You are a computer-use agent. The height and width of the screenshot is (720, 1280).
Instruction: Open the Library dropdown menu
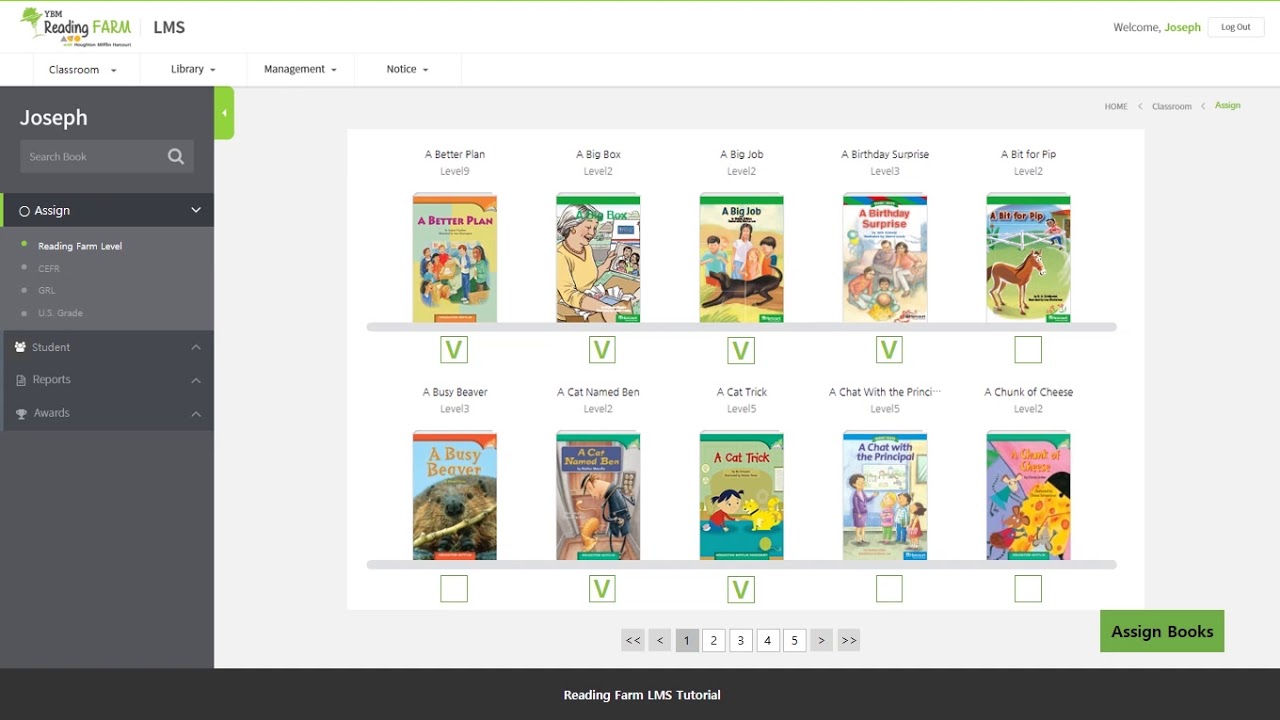pyautogui.click(x=193, y=69)
